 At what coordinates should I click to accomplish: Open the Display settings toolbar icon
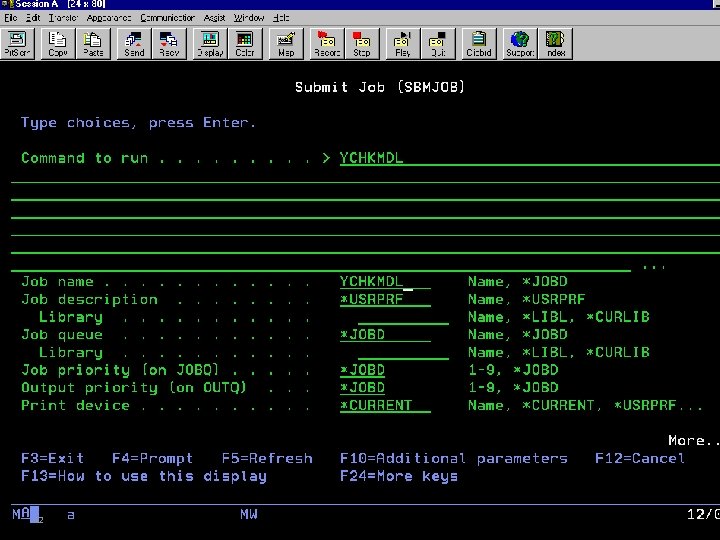(210, 44)
